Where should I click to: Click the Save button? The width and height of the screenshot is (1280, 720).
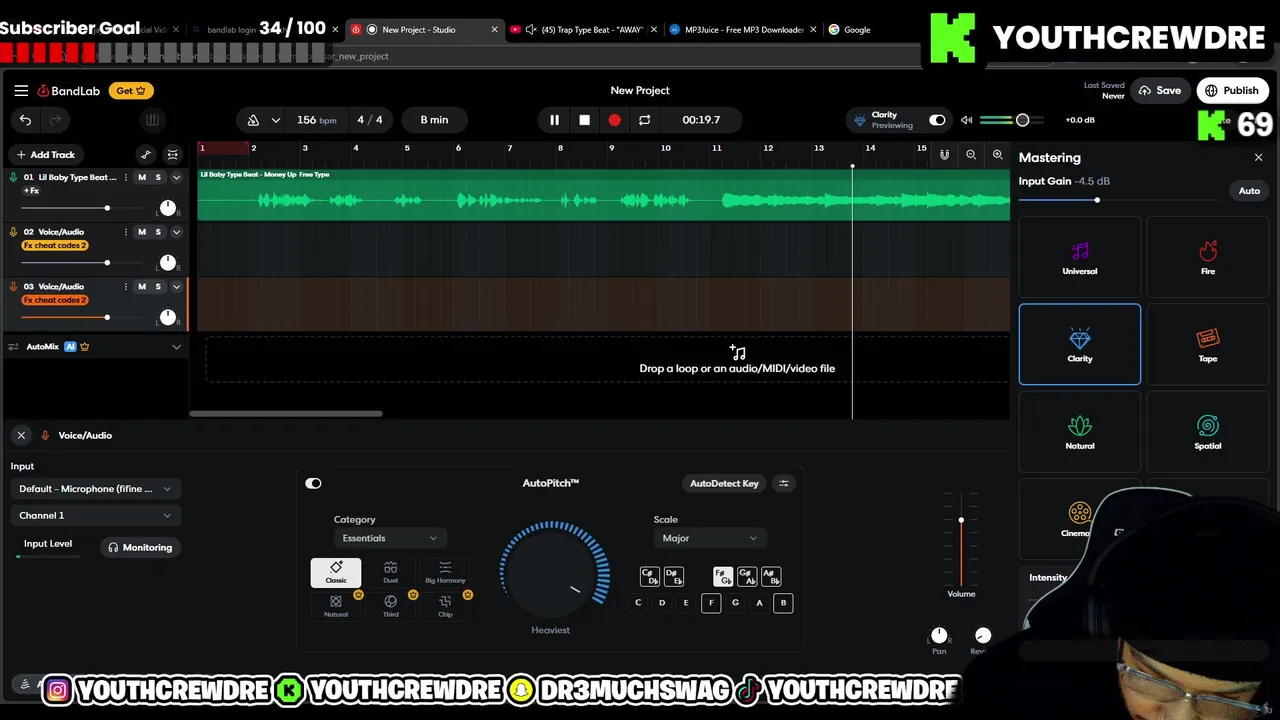click(x=1159, y=90)
